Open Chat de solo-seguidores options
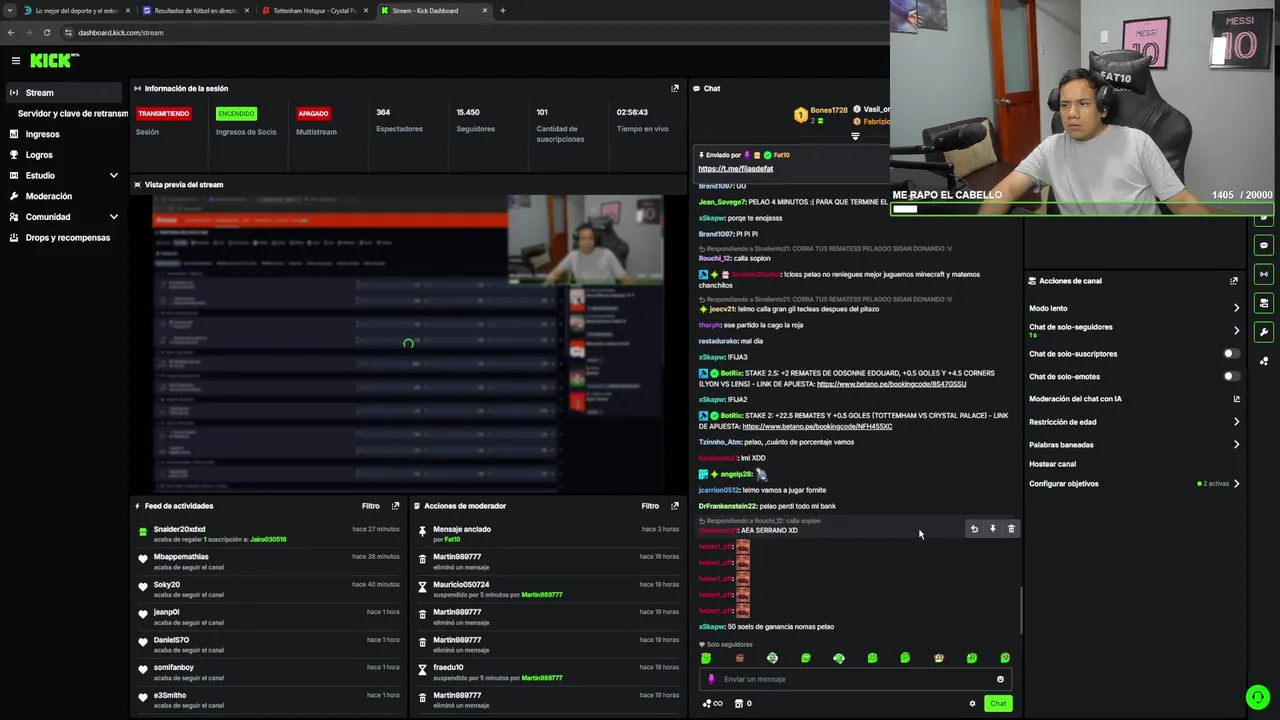 click(x=1134, y=330)
